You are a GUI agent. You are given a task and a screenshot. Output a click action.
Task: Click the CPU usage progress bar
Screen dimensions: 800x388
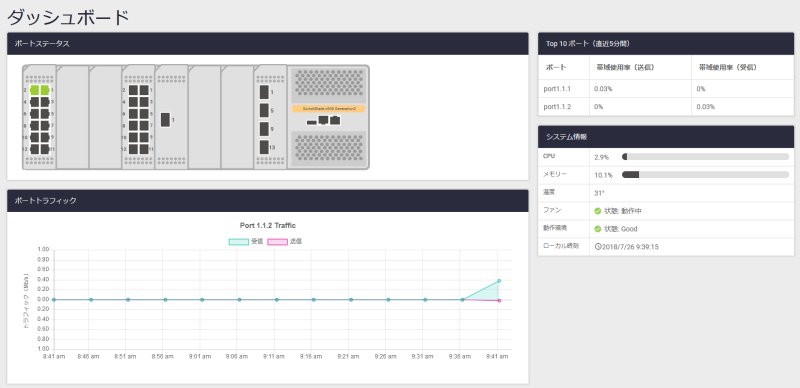coord(705,157)
